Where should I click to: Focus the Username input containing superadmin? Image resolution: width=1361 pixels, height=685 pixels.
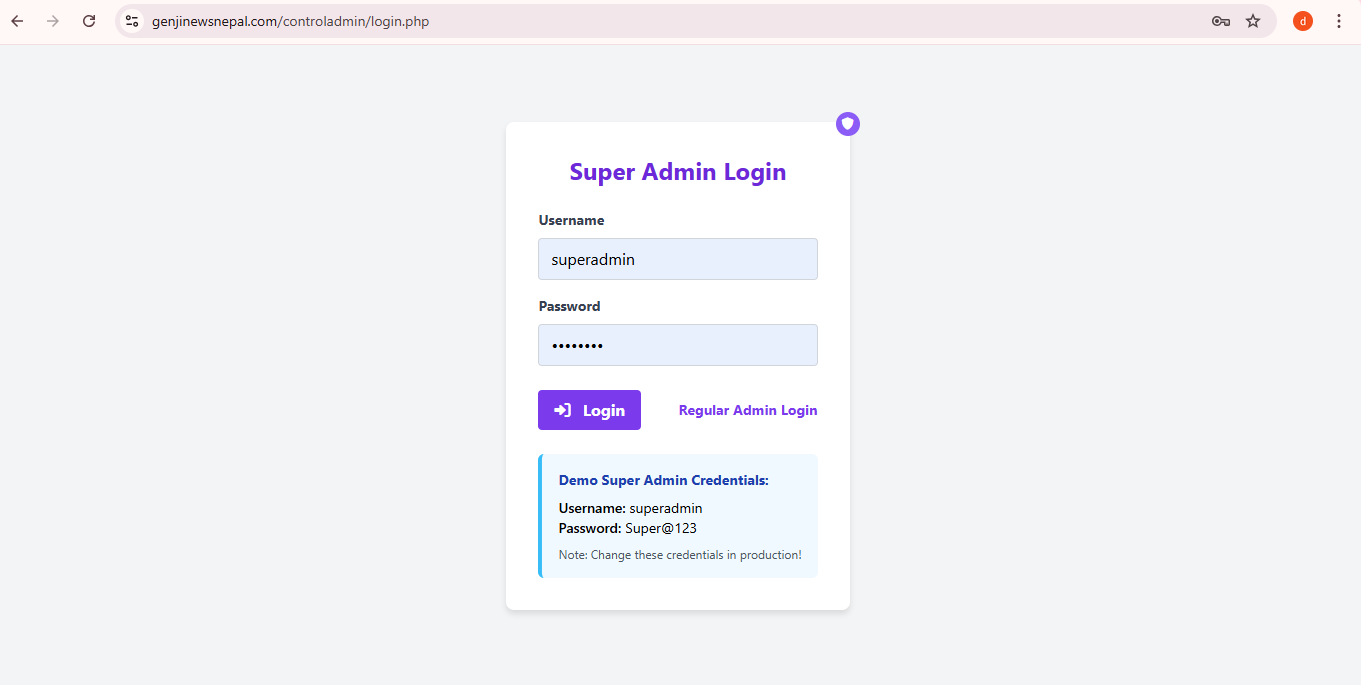677,259
